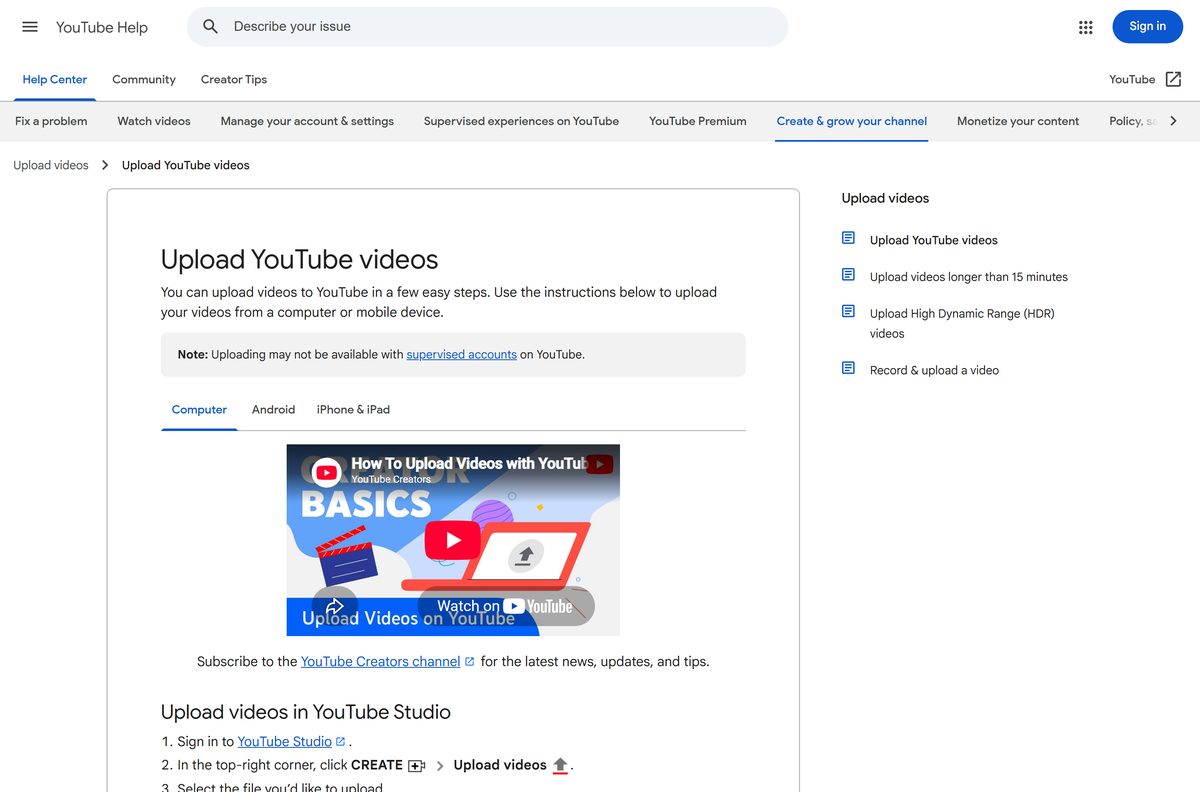Screen dimensions: 1200x792
Task: Open Supervised experiences on YouTube category
Action: (x=521, y=121)
